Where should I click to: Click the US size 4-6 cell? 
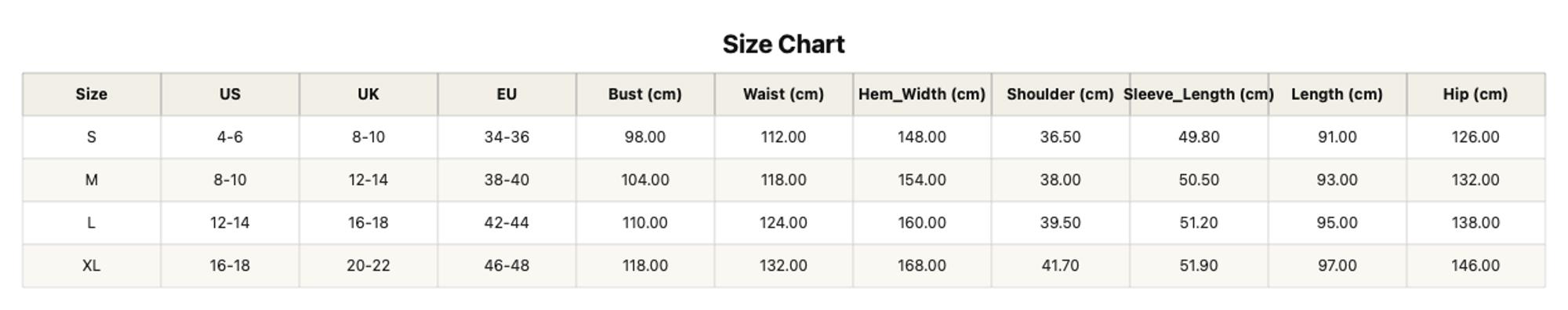(230, 137)
